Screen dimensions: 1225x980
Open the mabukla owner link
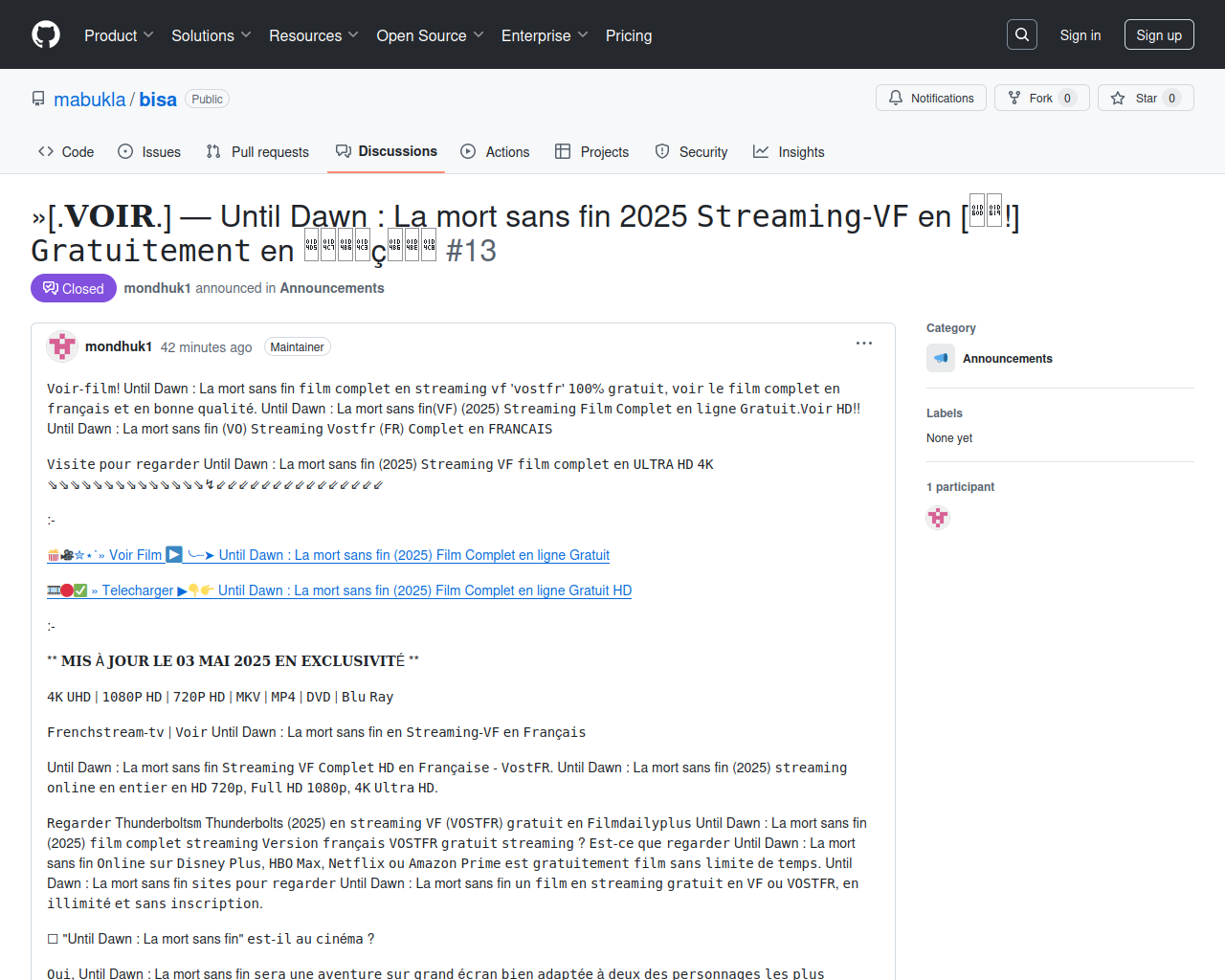(90, 100)
